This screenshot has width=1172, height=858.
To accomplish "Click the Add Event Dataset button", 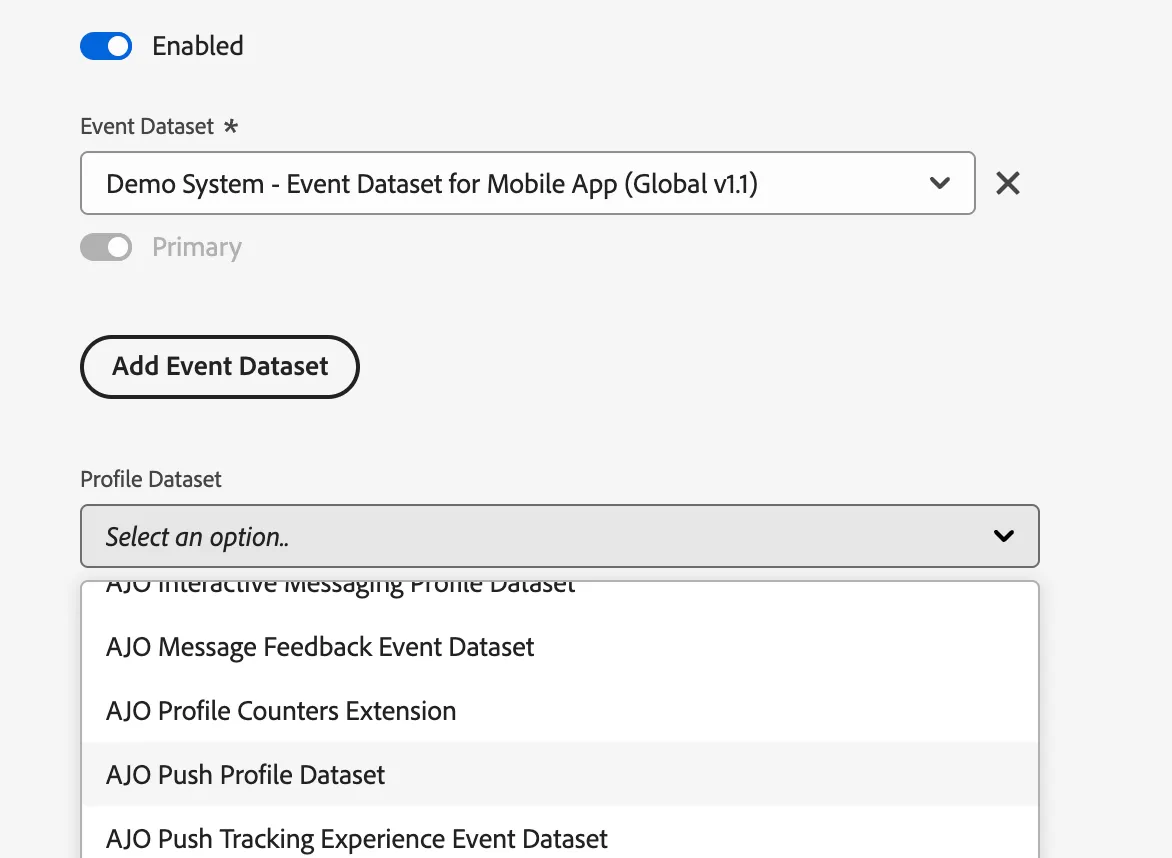I will coord(220,366).
